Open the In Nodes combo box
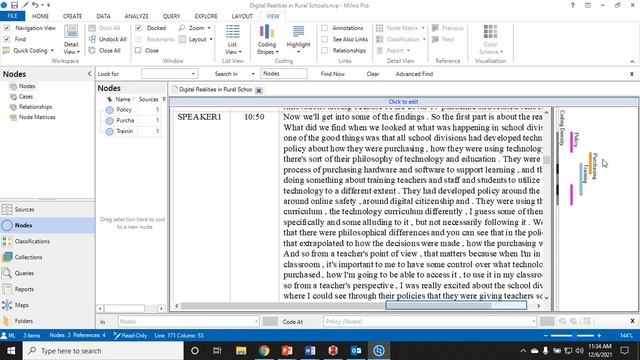Screen dimensions: 640x360 point(189,321)
